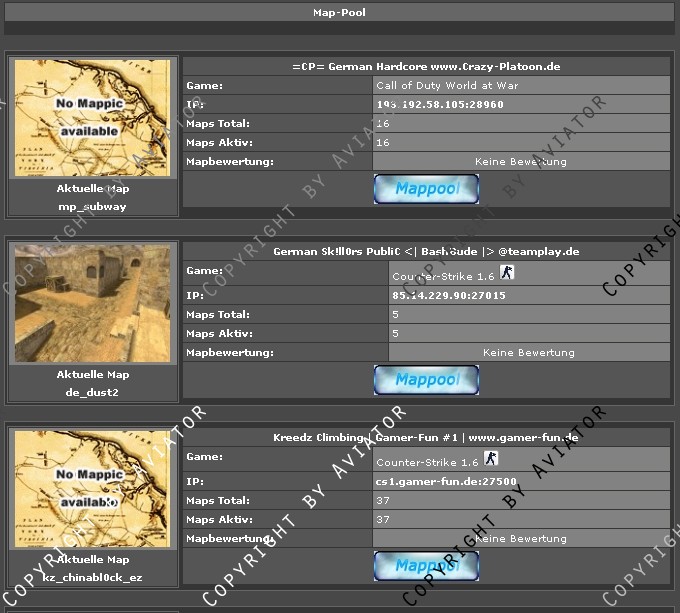This screenshot has height=613, width=680.
Task: Select the Map-Pool header bar
Action: (x=339, y=13)
